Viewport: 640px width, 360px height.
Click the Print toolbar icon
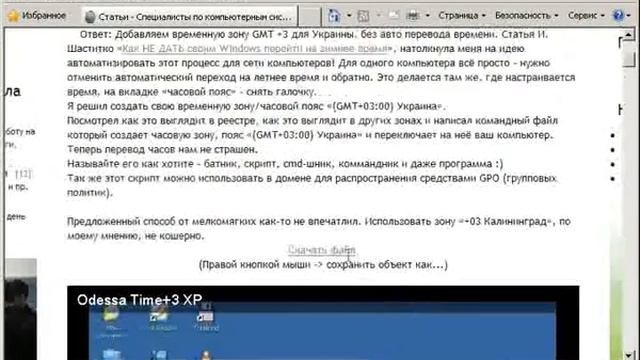pyautogui.click(x=413, y=16)
